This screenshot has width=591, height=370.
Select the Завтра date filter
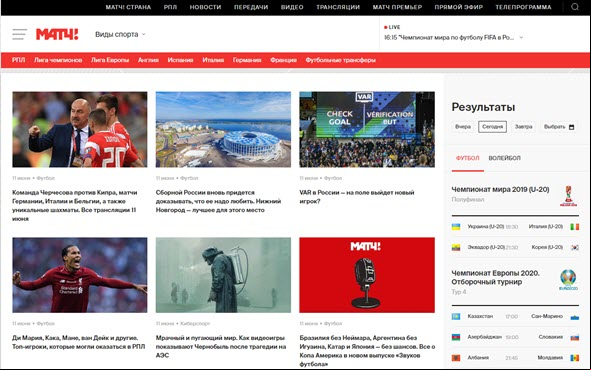tap(524, 127)
